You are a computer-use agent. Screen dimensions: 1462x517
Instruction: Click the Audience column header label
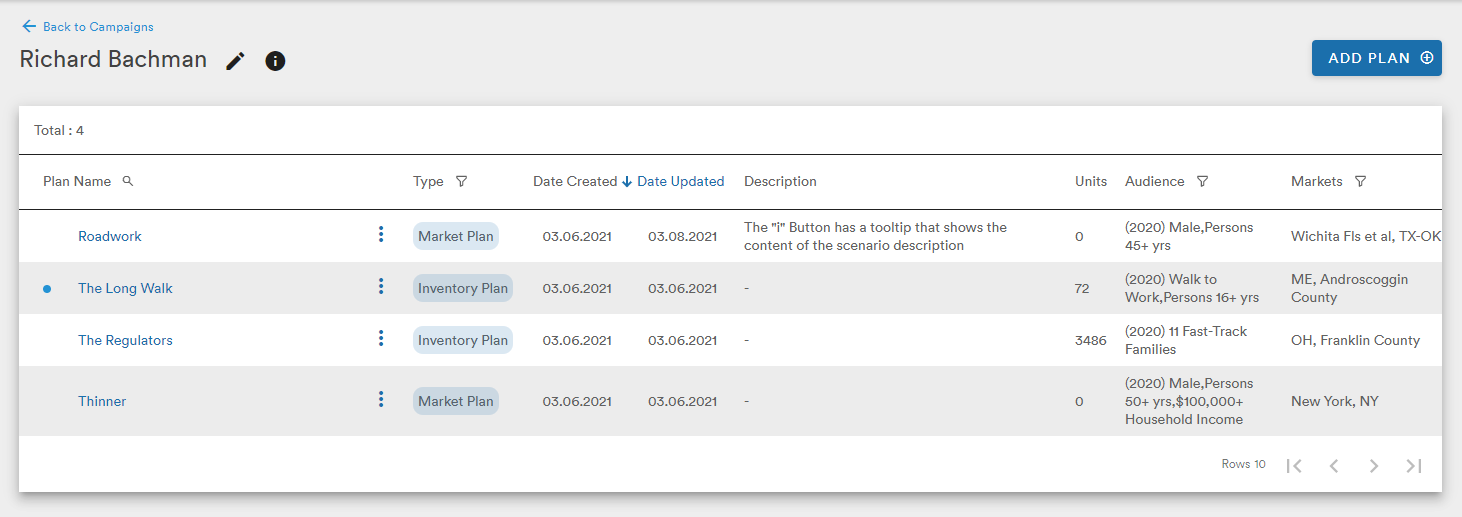pos(1155,181)
